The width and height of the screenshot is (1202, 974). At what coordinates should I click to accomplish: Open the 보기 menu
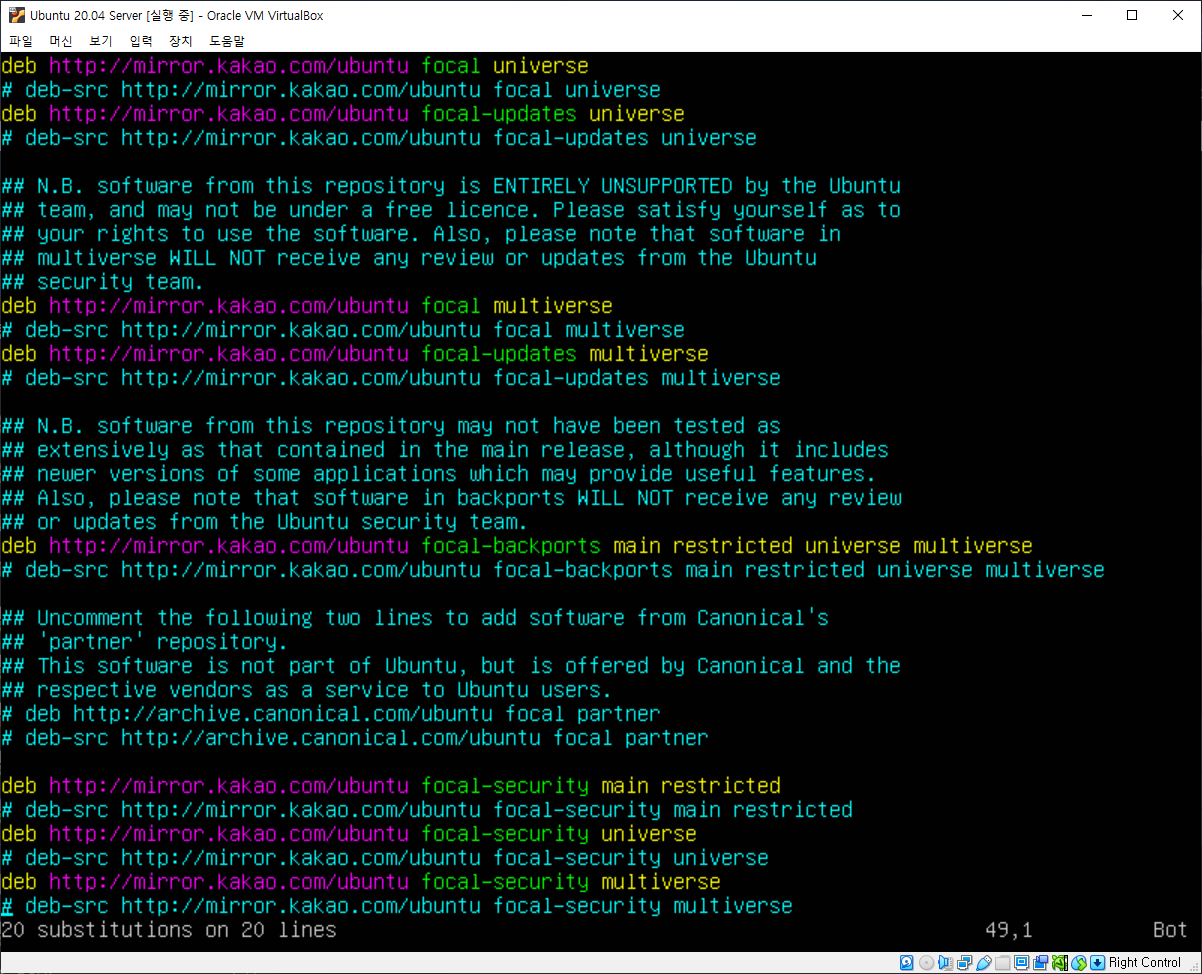tap(101, 41)
